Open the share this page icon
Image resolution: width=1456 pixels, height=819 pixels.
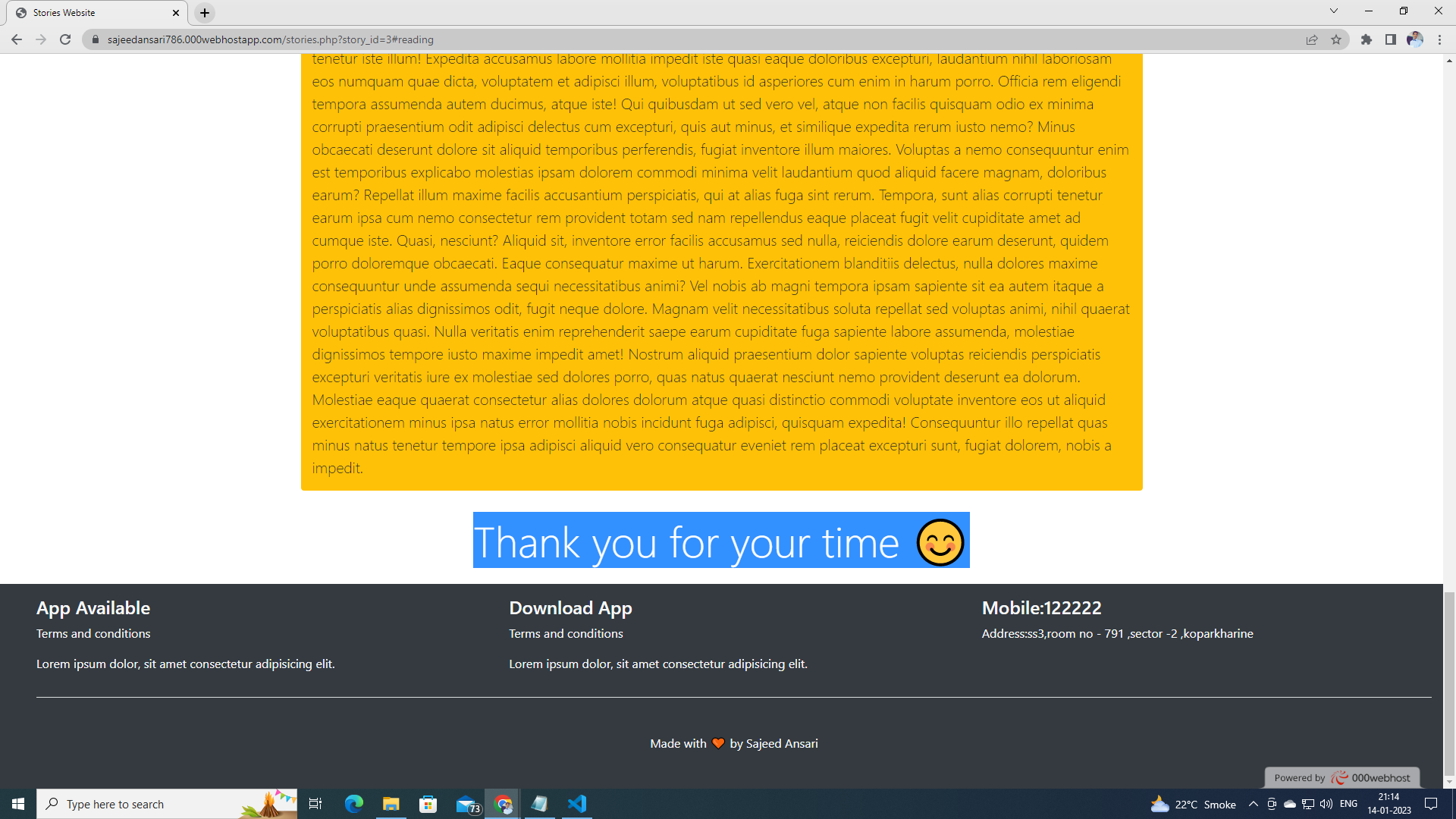click(1313, 39)
